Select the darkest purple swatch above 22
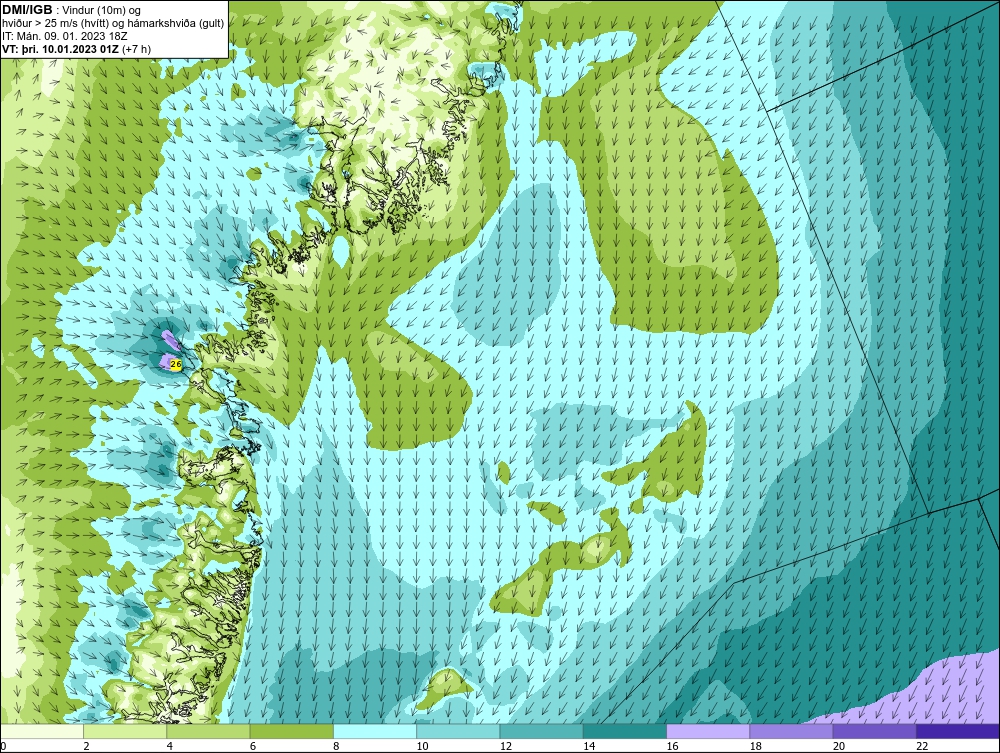The image size is (1000, 753). coord(958,731)
